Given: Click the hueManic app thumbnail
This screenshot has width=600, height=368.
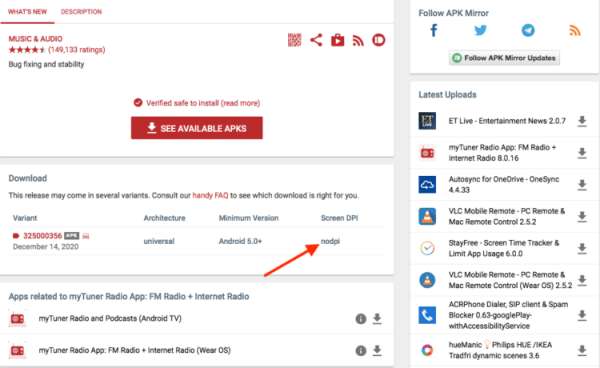Looking at the screenshot, I should click(x=427, y=350).
